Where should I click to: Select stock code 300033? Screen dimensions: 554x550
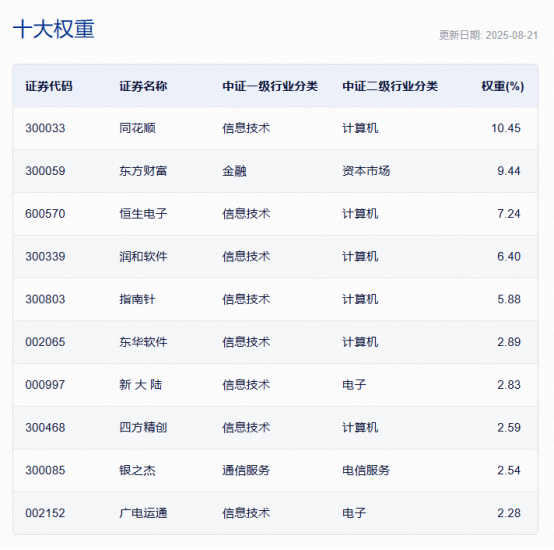click(45, 128)
